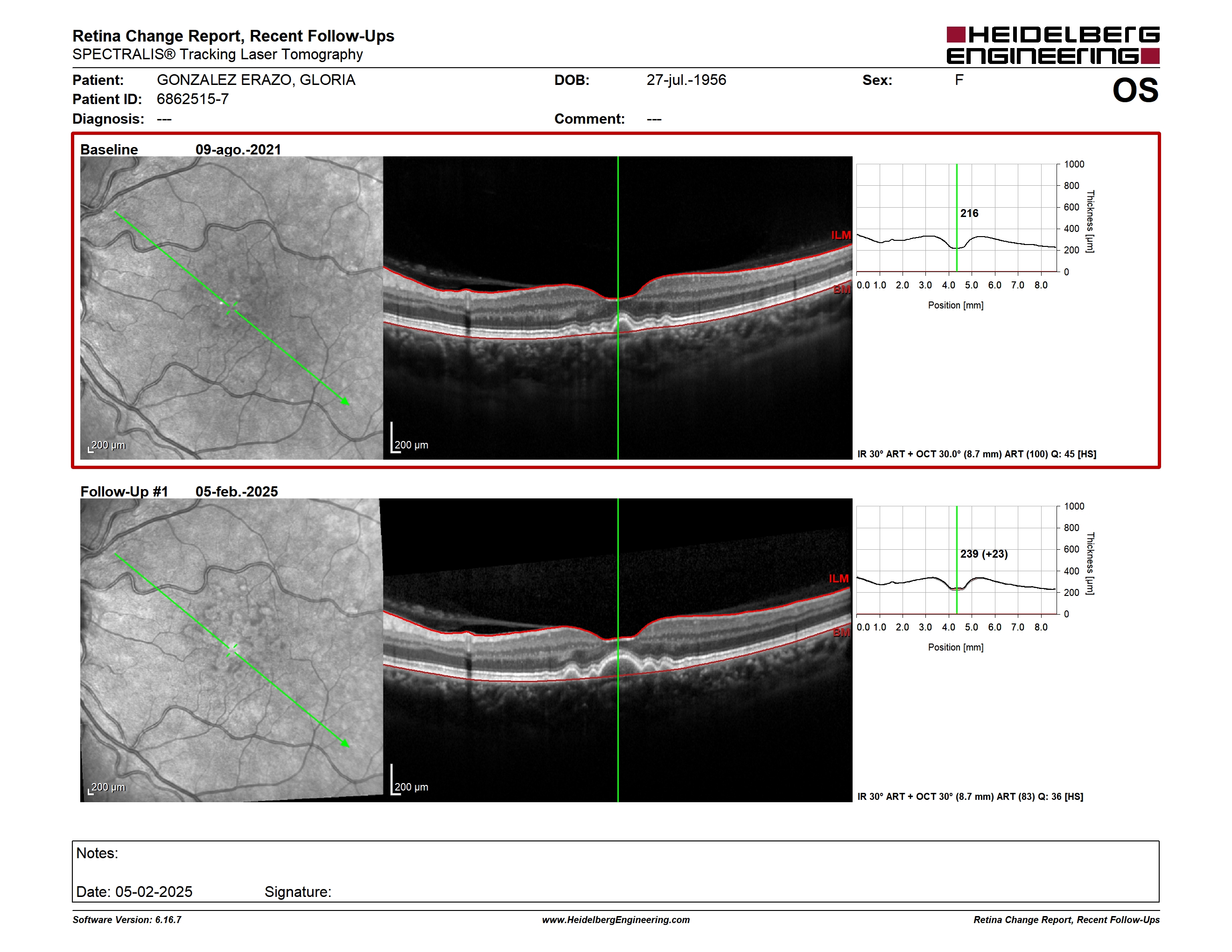Click the DOB value '27-jul.-1956'
Viewport: 1232px width, 952px height.
(x=686, y=80)
